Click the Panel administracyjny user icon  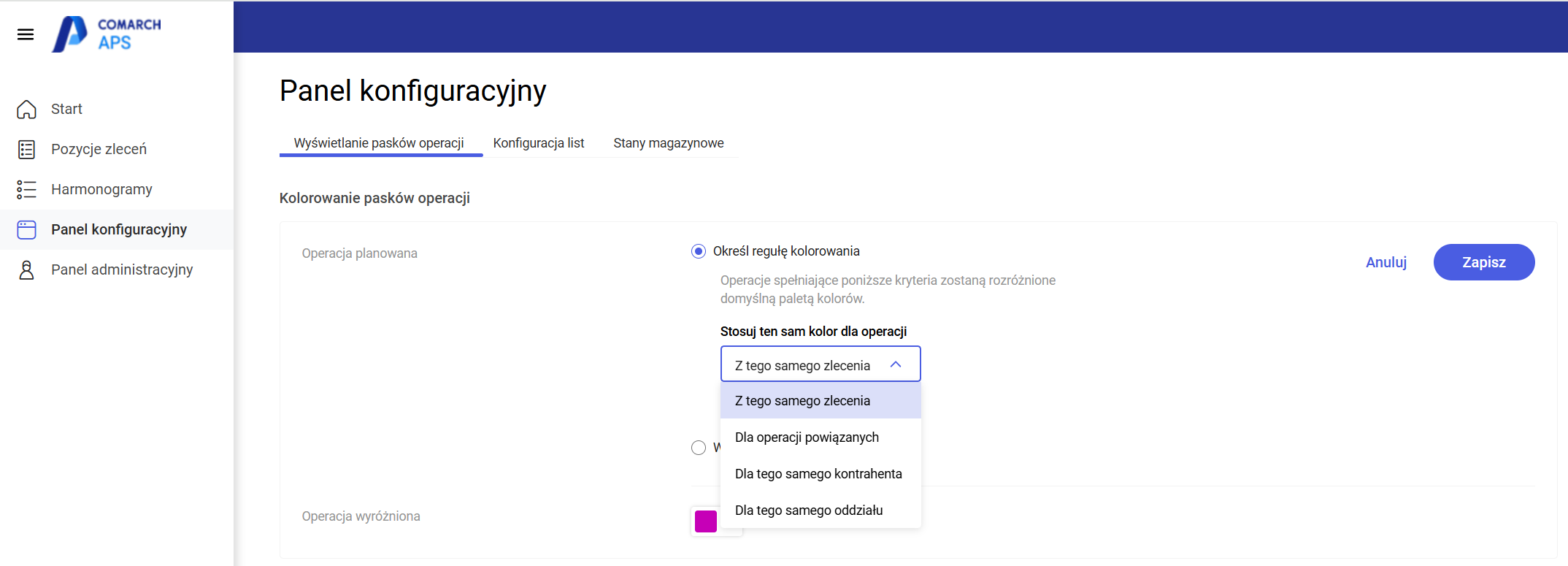(26, 269)
